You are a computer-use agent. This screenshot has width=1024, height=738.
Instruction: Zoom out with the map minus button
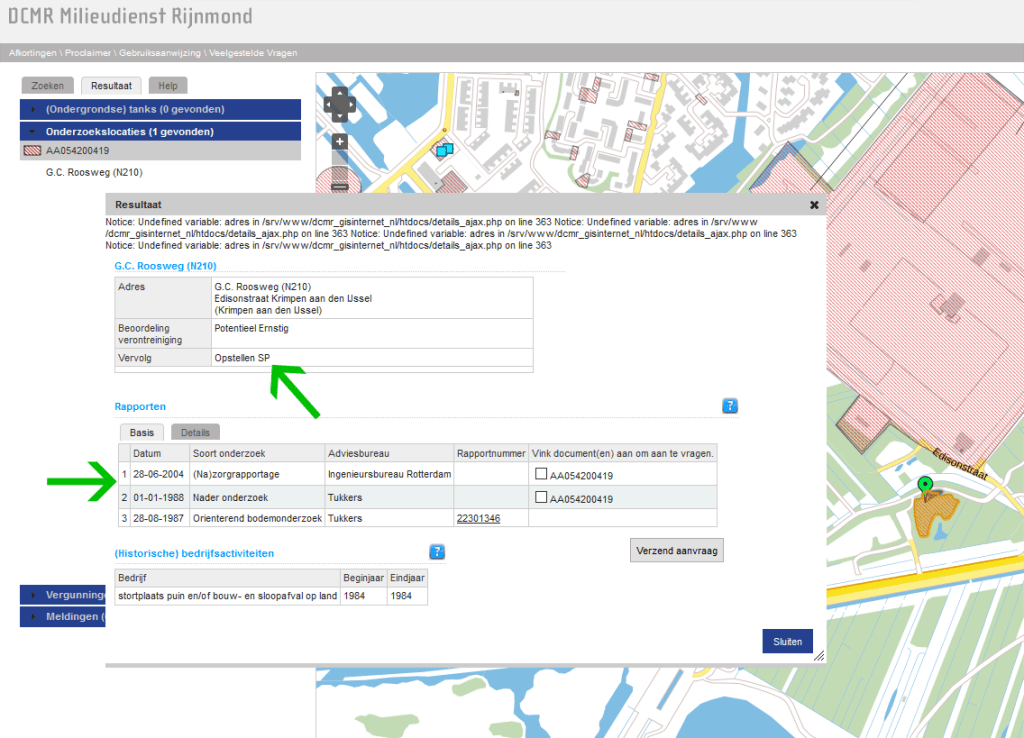click(340, 186)
